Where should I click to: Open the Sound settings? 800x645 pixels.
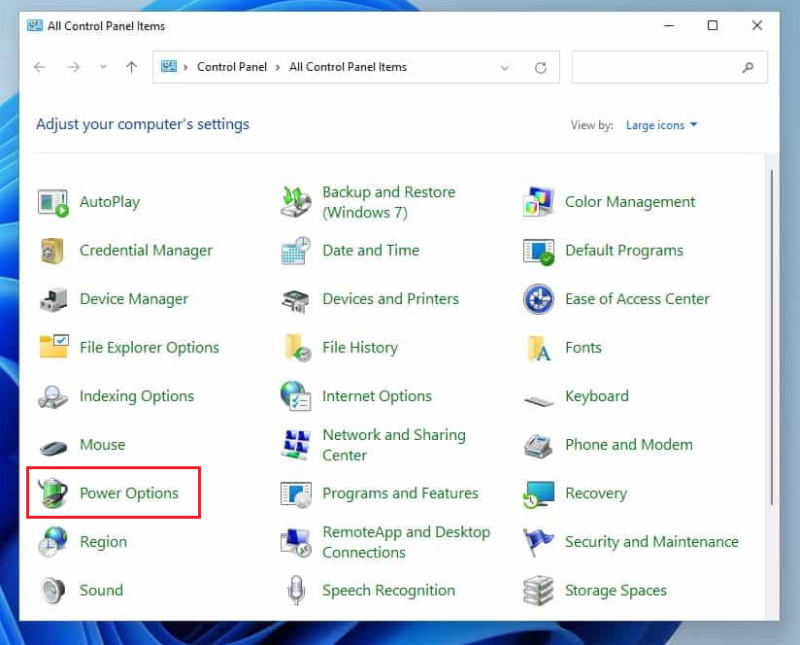click(101, 590)
